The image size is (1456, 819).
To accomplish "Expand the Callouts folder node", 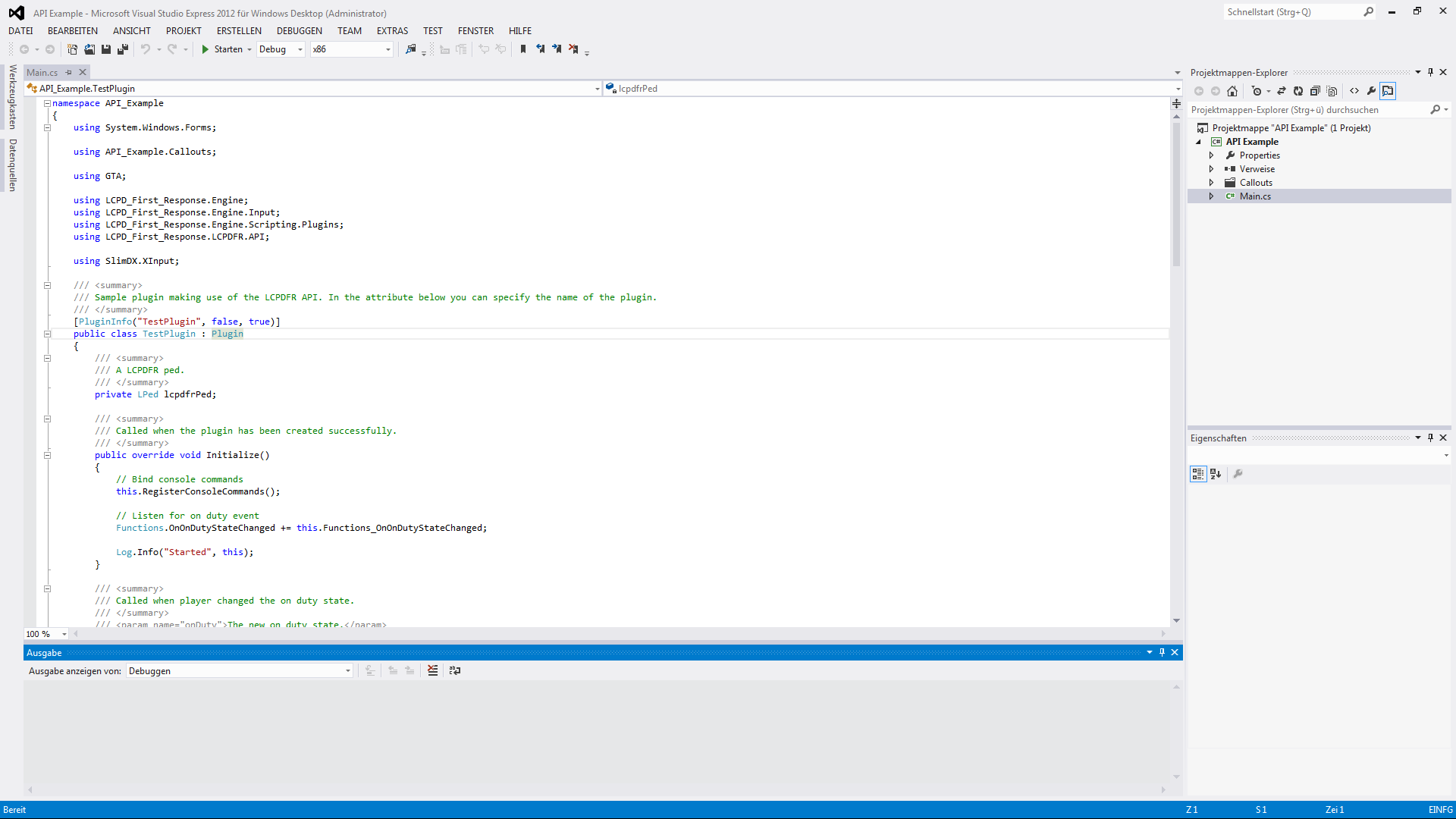I will (1211, 183).
